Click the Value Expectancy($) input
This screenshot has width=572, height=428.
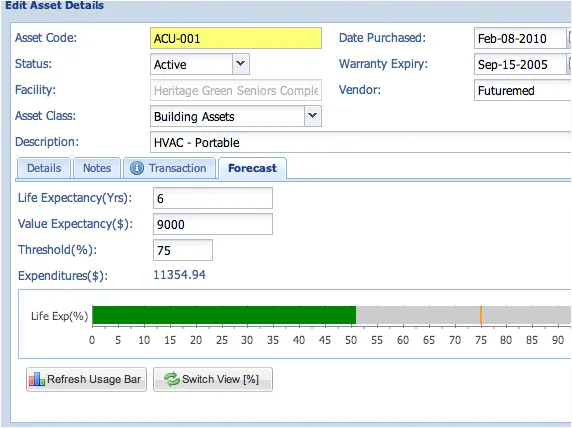click(213, 224)
